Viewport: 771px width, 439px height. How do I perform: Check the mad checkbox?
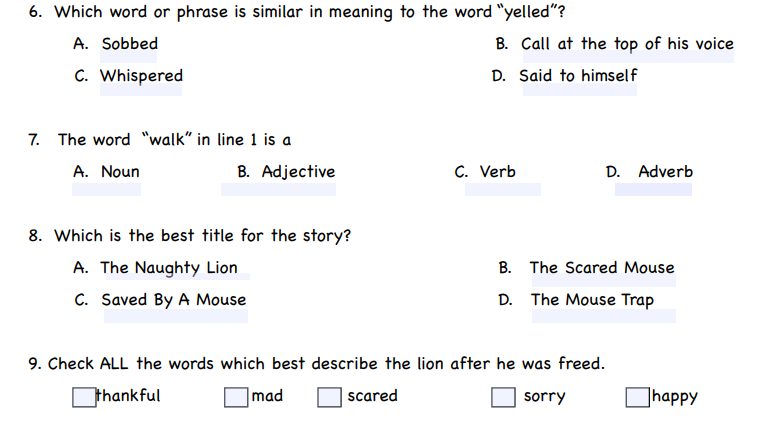click(x=236, y=397)
